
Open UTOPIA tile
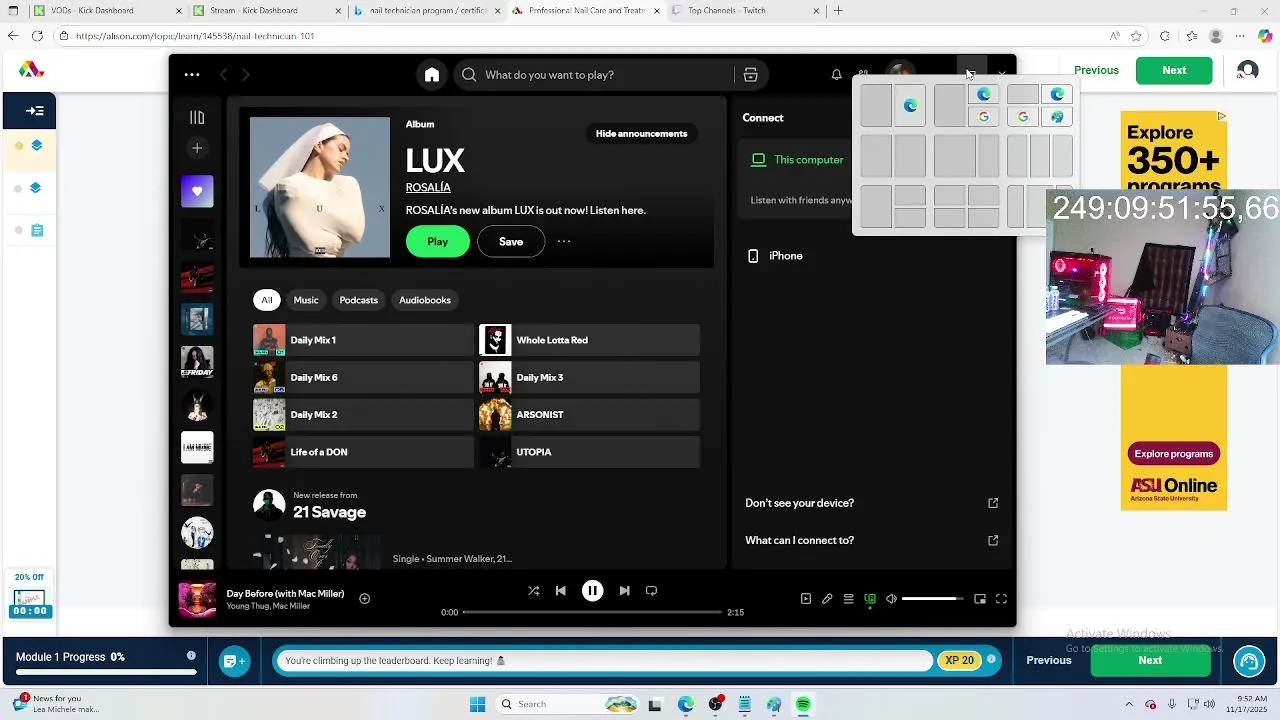(589, 452)
